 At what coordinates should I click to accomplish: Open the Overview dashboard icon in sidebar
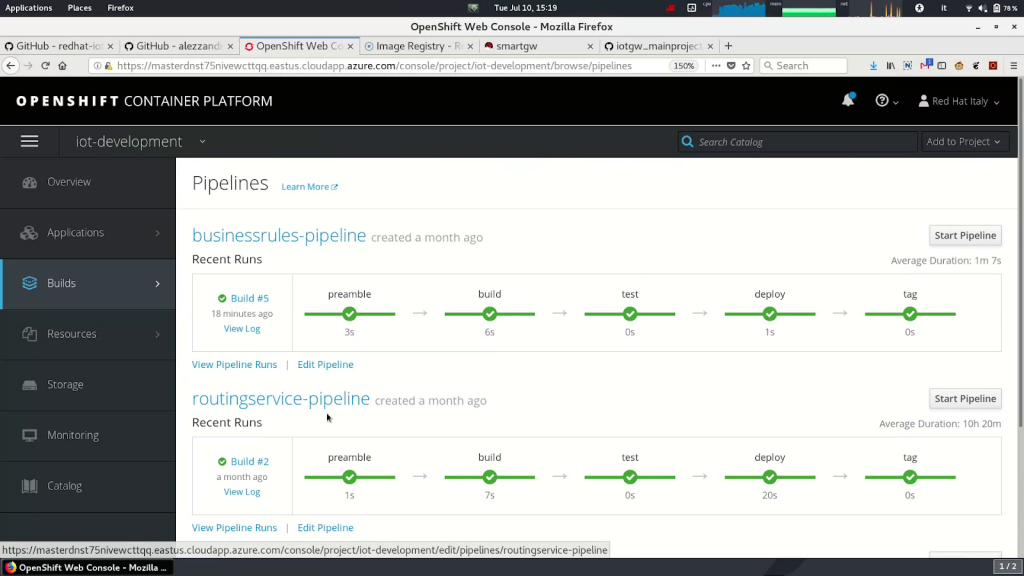pos(29,182)
